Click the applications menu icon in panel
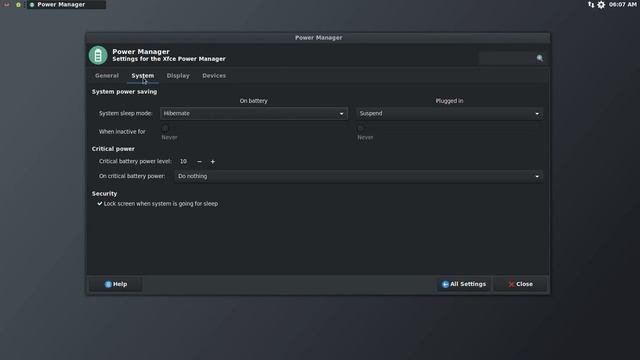Image resolution: width=640 pixels, height=360 pixels. (x=7, y=4)
